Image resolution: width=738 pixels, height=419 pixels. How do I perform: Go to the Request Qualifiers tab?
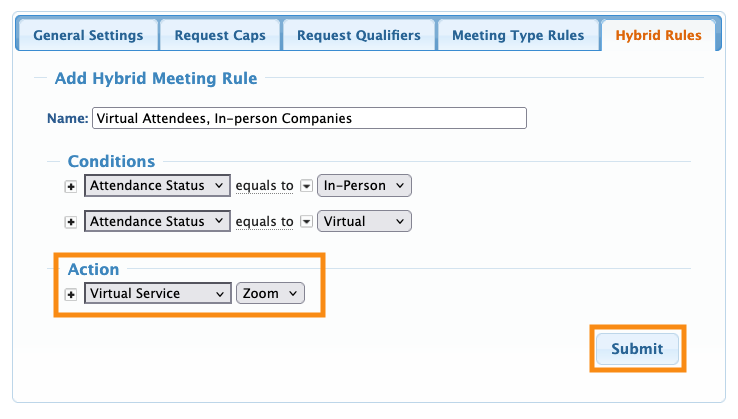(359, 36)
